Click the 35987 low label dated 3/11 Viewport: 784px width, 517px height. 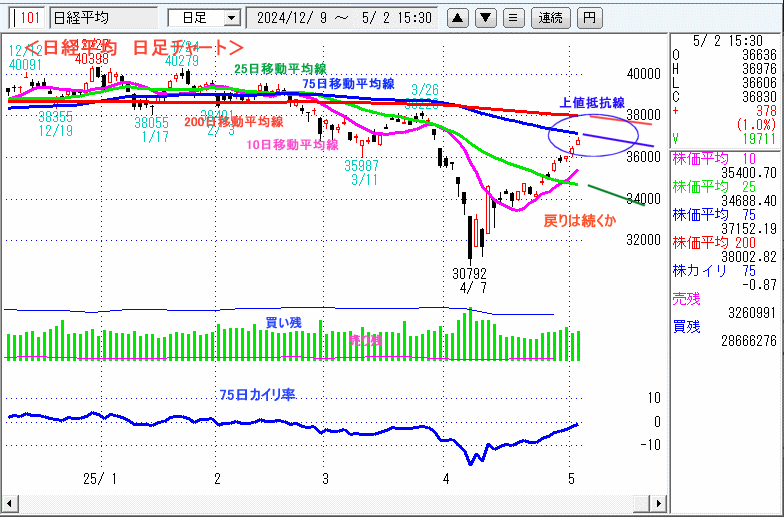pyautogui.click(x=362, y=166)
